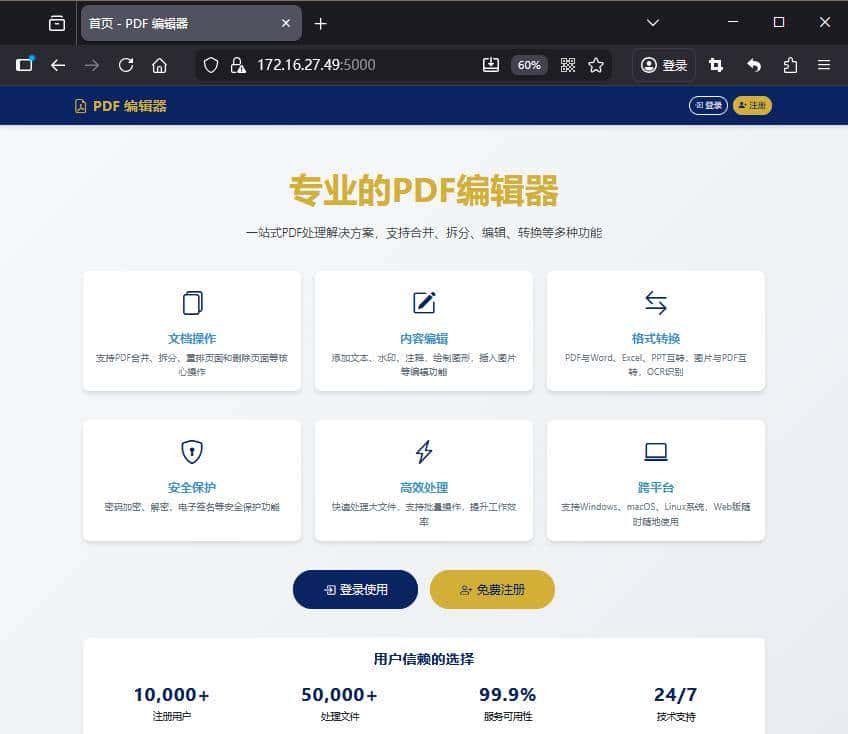Image resolution: width=848 pixels, height=734 pixels.
Task: Click the PDF 编辑器 logo in the navbar
Action: 120,105
